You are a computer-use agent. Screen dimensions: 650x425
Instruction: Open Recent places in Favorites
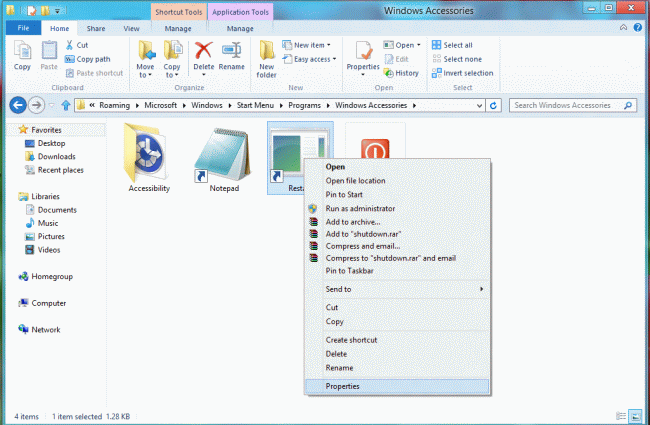coord(54,170)
